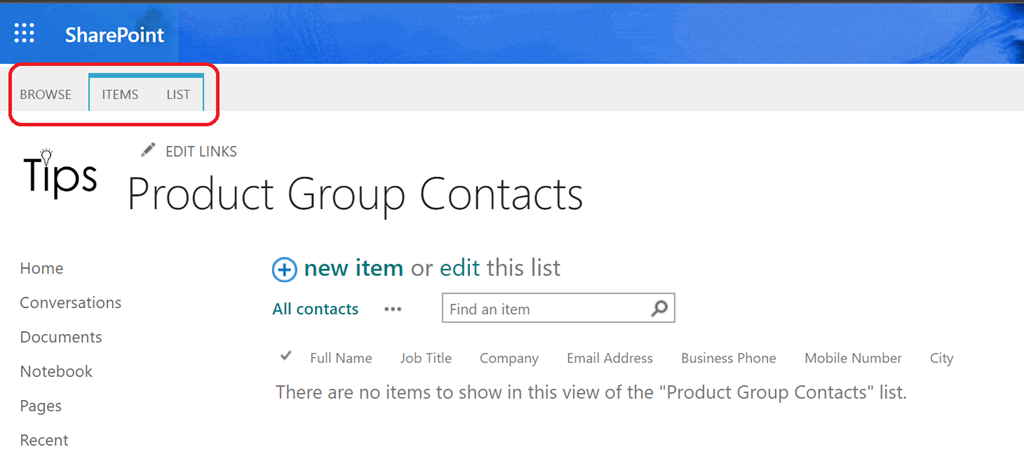
Task: Click the 'edit' this list link
Action: (x=460, y=268)
